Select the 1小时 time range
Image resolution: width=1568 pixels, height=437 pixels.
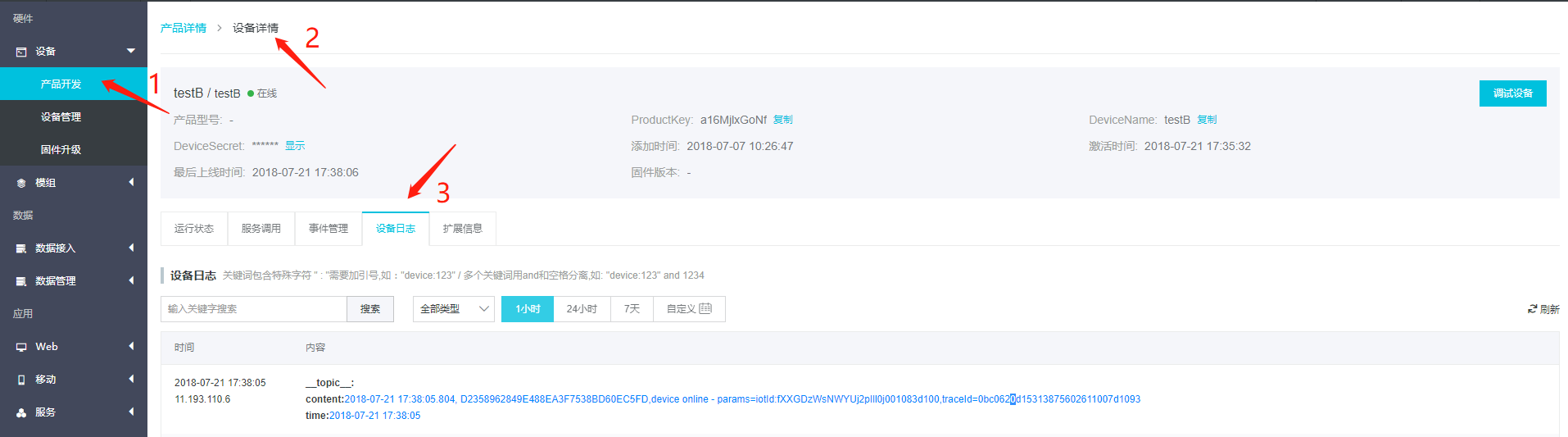pos(528,309)
